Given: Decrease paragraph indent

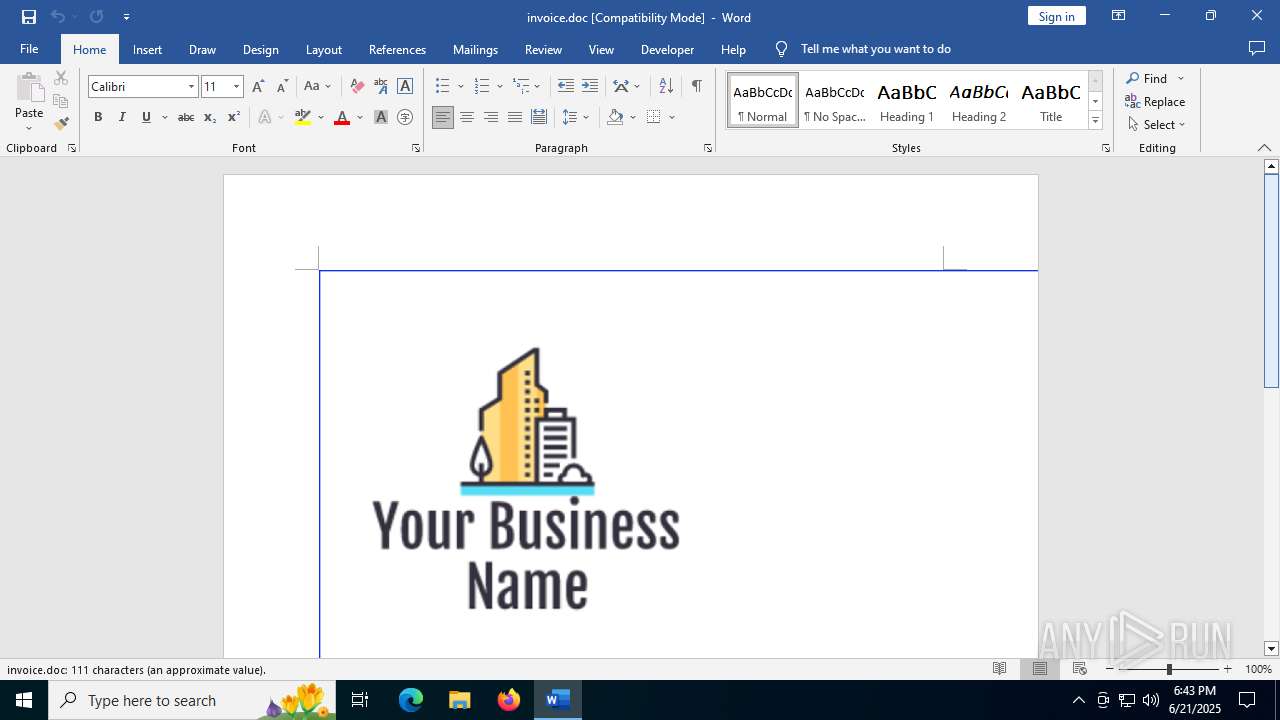Looking at the screenshot, I should pos(566,86).
